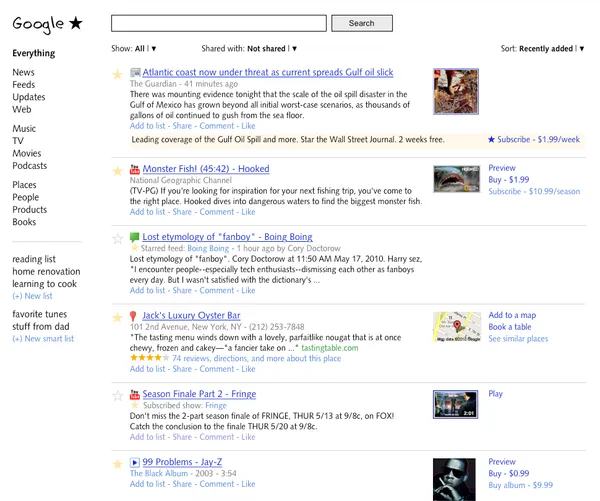
Task: Open the learning to cook list
Action: (44, 284)
